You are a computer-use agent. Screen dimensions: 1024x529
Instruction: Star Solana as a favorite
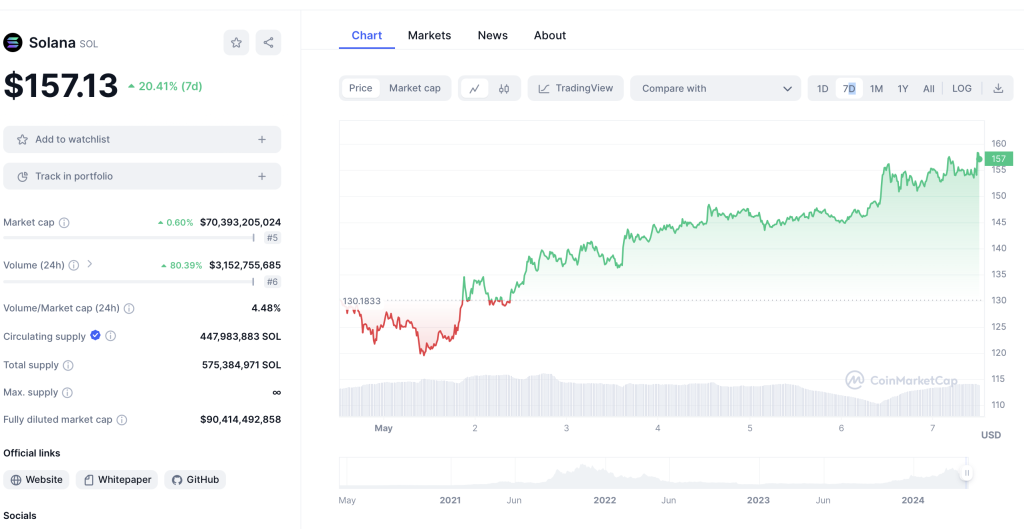pos(236,43)
